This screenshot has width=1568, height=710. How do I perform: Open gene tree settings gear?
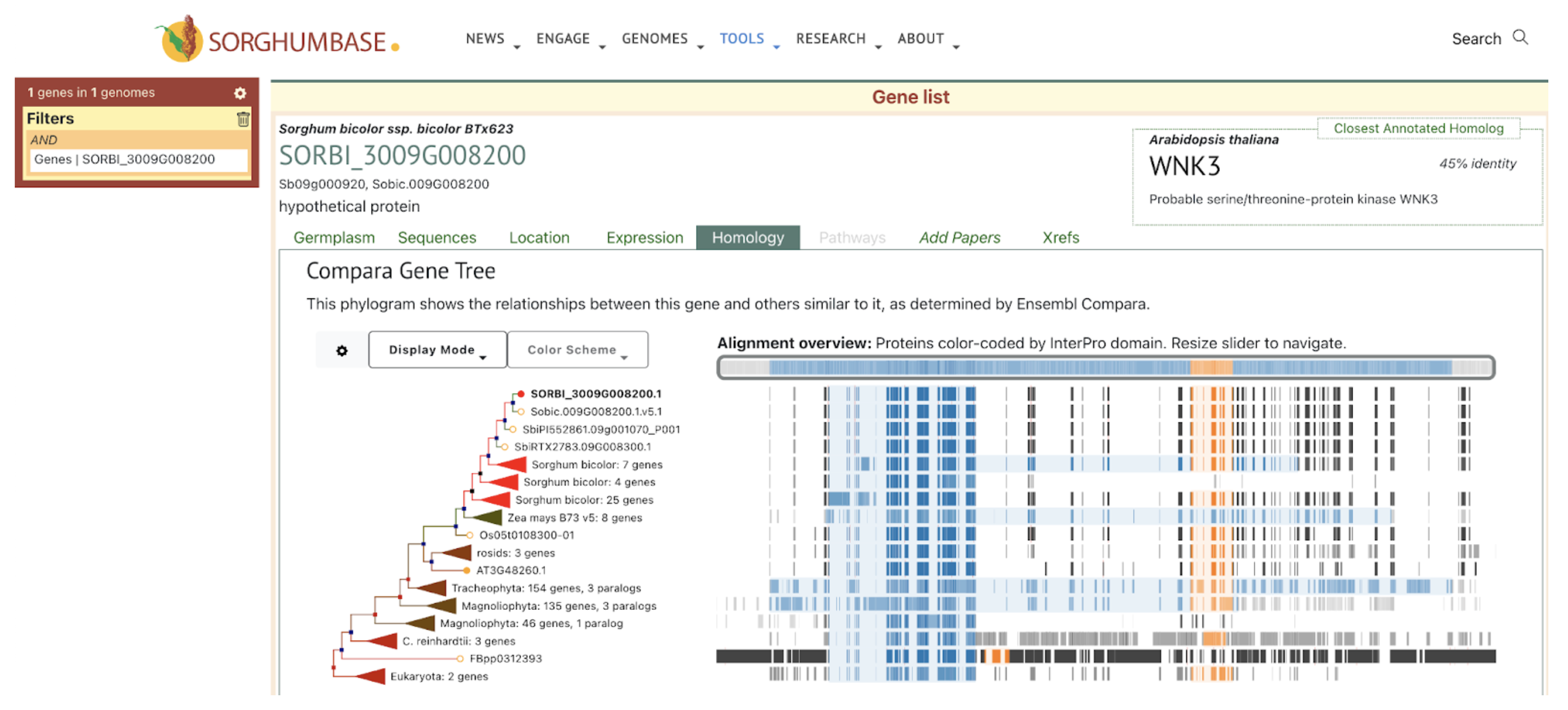(342, 350)
